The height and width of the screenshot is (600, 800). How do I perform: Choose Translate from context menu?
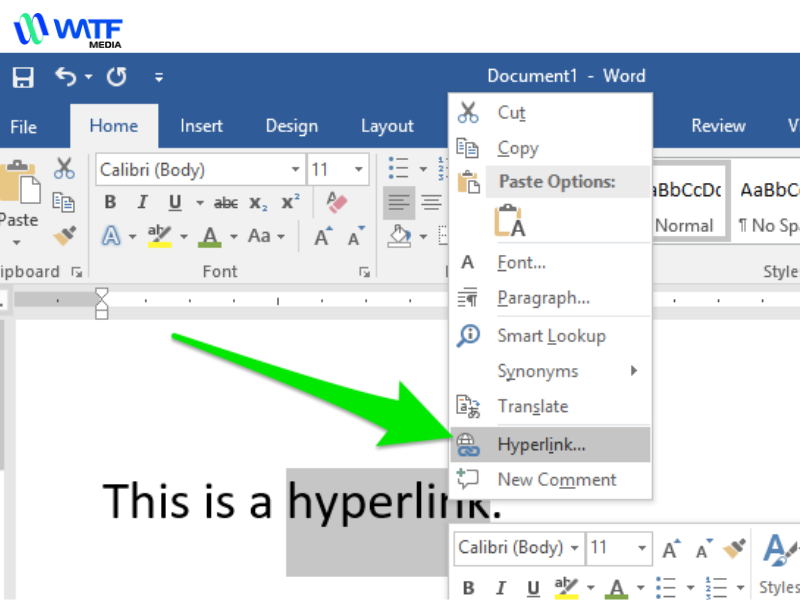coord(550,406)
